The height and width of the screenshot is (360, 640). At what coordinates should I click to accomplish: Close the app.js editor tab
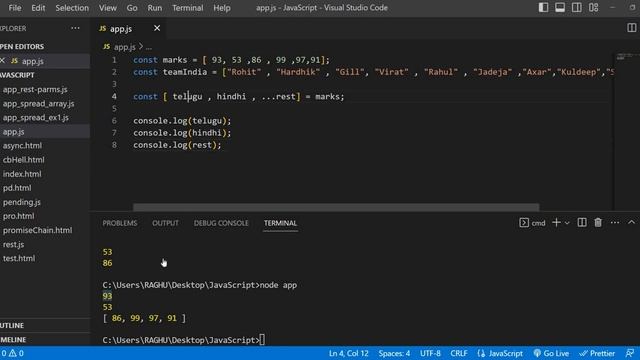coord(157,28)
